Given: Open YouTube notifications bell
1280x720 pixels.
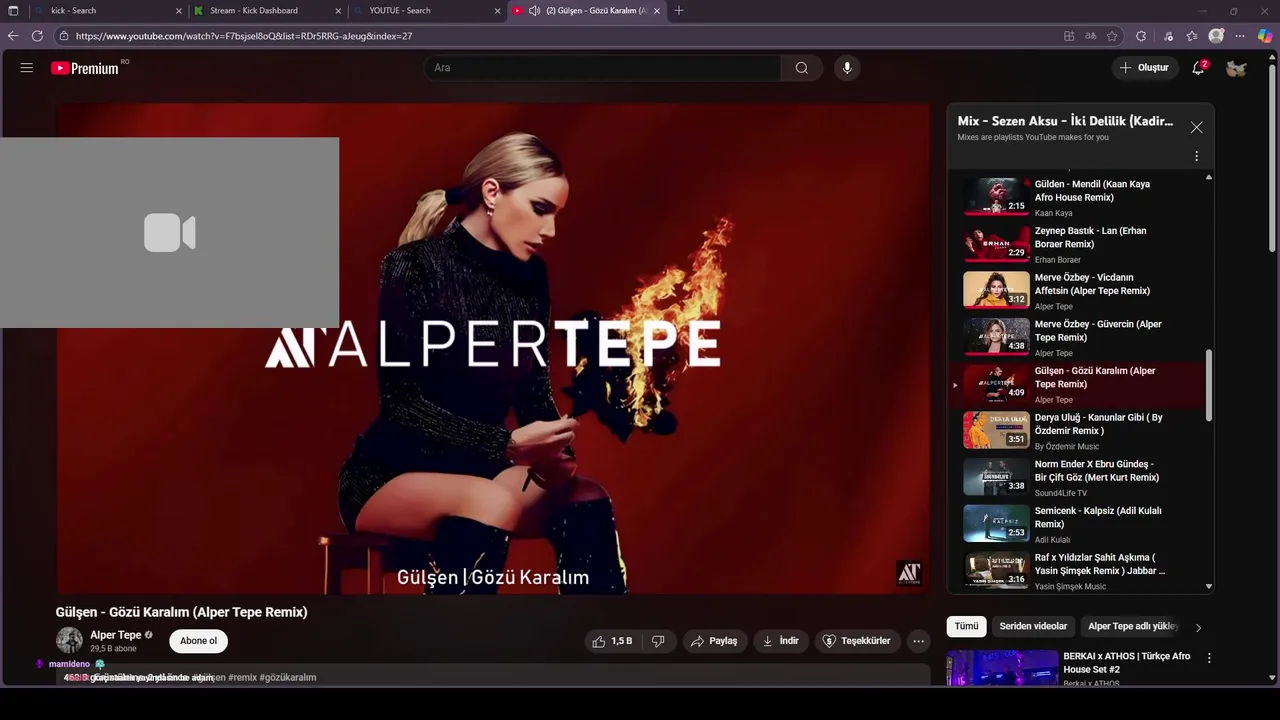Looking at the screenshot, I should click(1198, 68).
